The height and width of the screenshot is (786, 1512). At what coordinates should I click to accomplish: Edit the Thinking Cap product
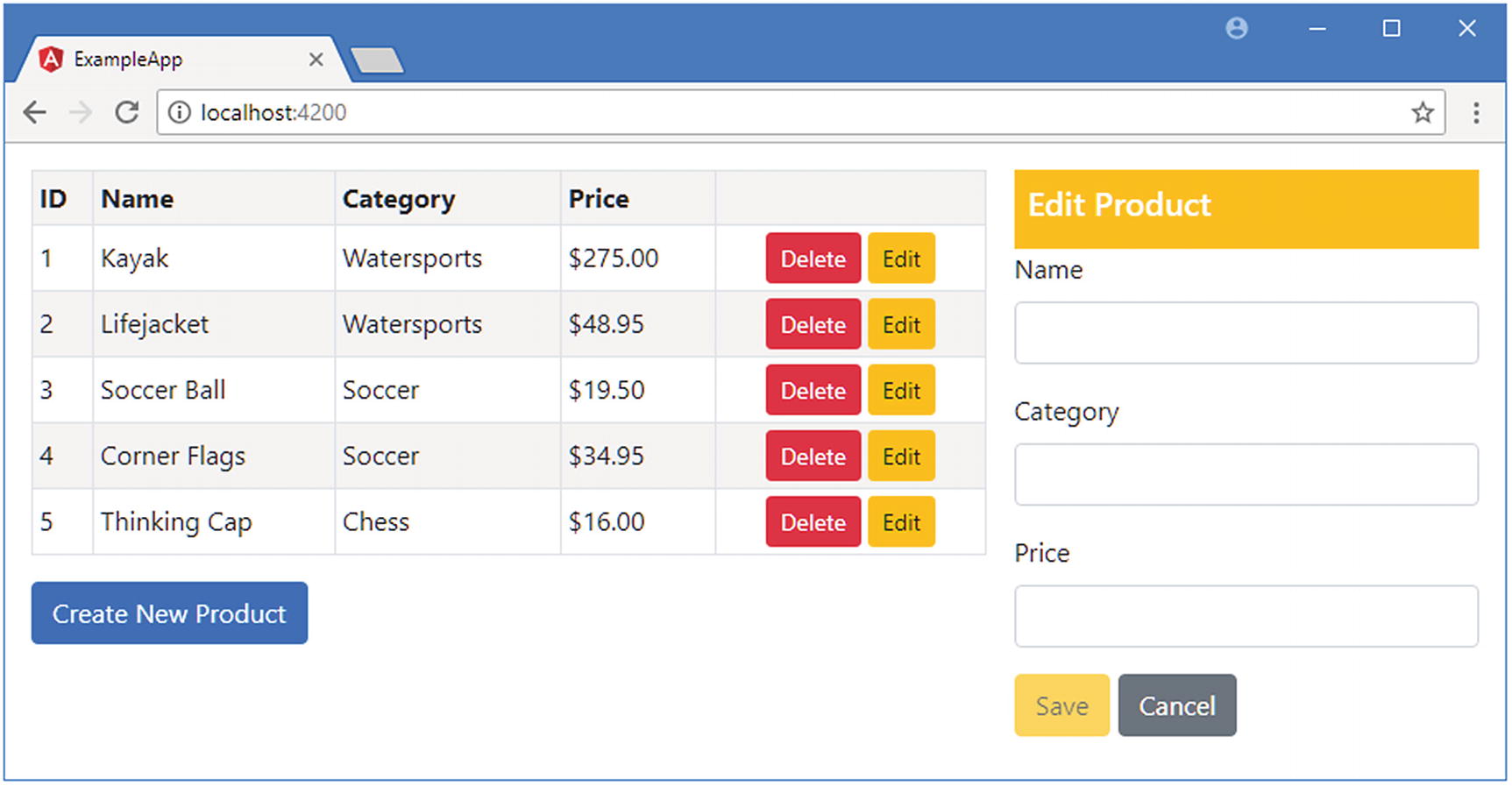pos(901,522)
